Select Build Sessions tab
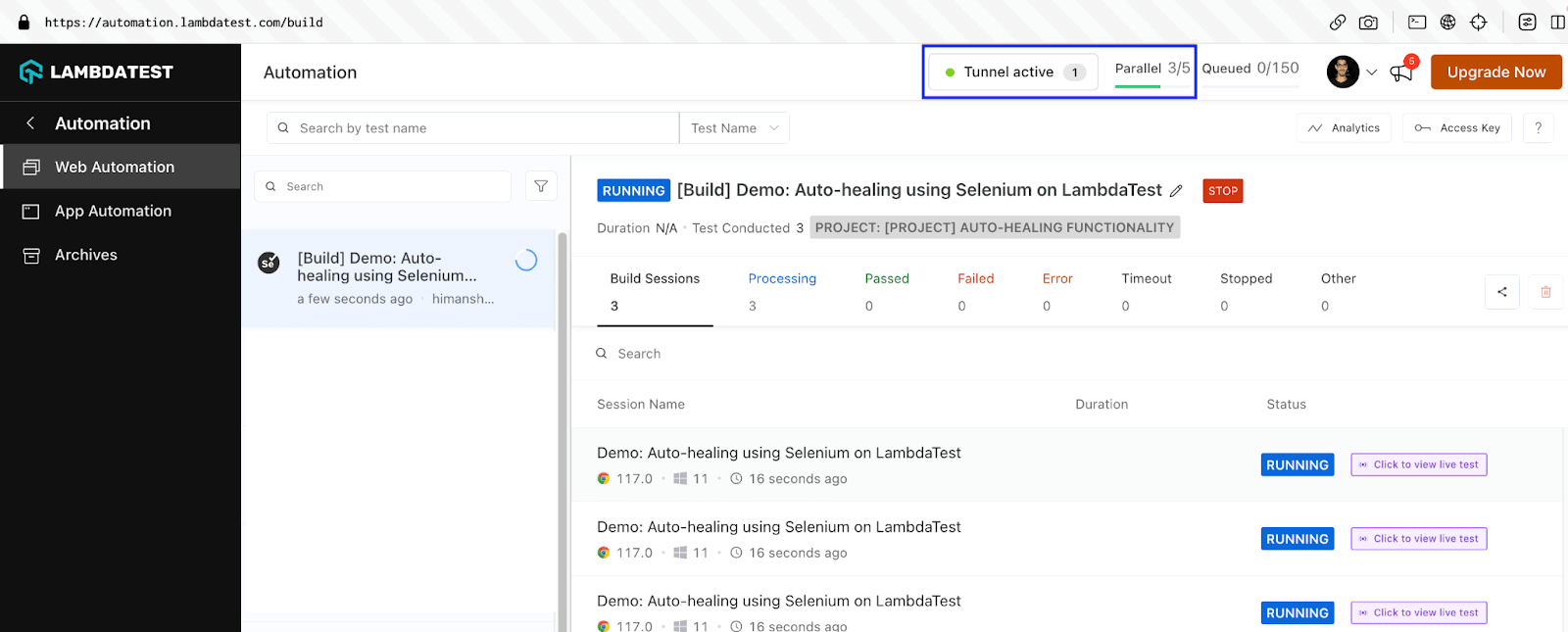1568x632 pixels. [x=655, y=292]
